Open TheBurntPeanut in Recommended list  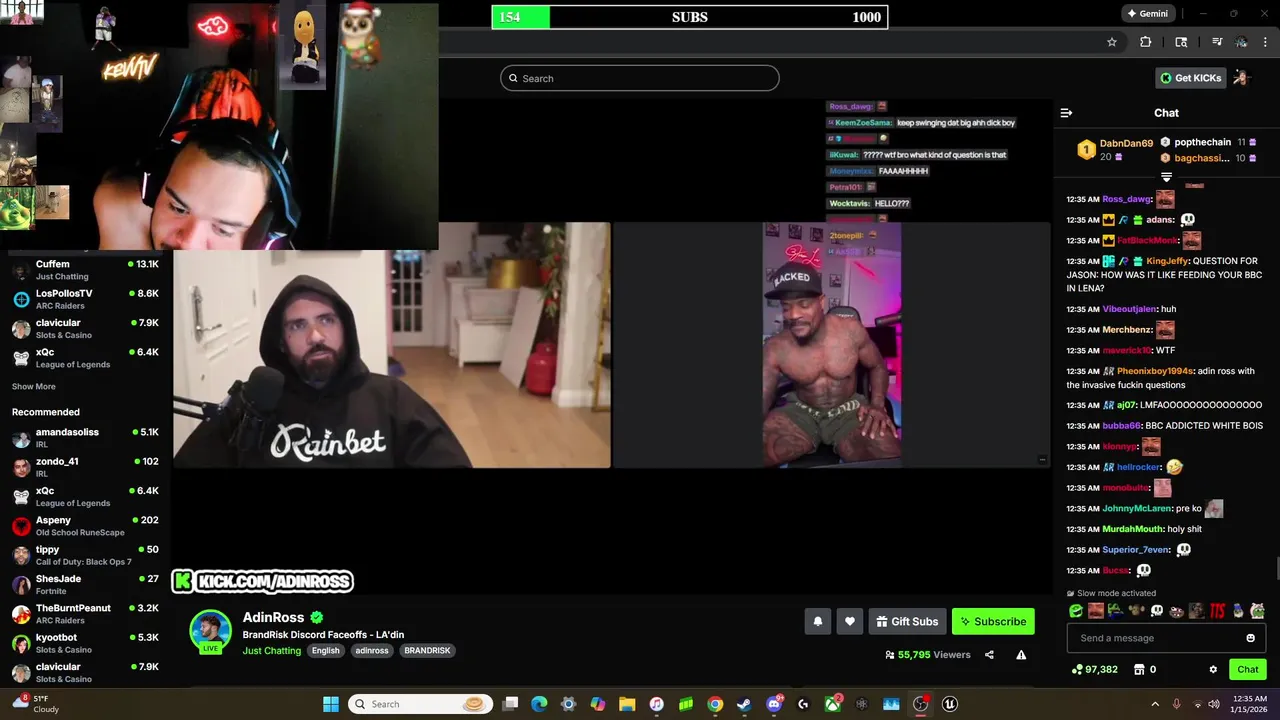(x=85, y=613)
